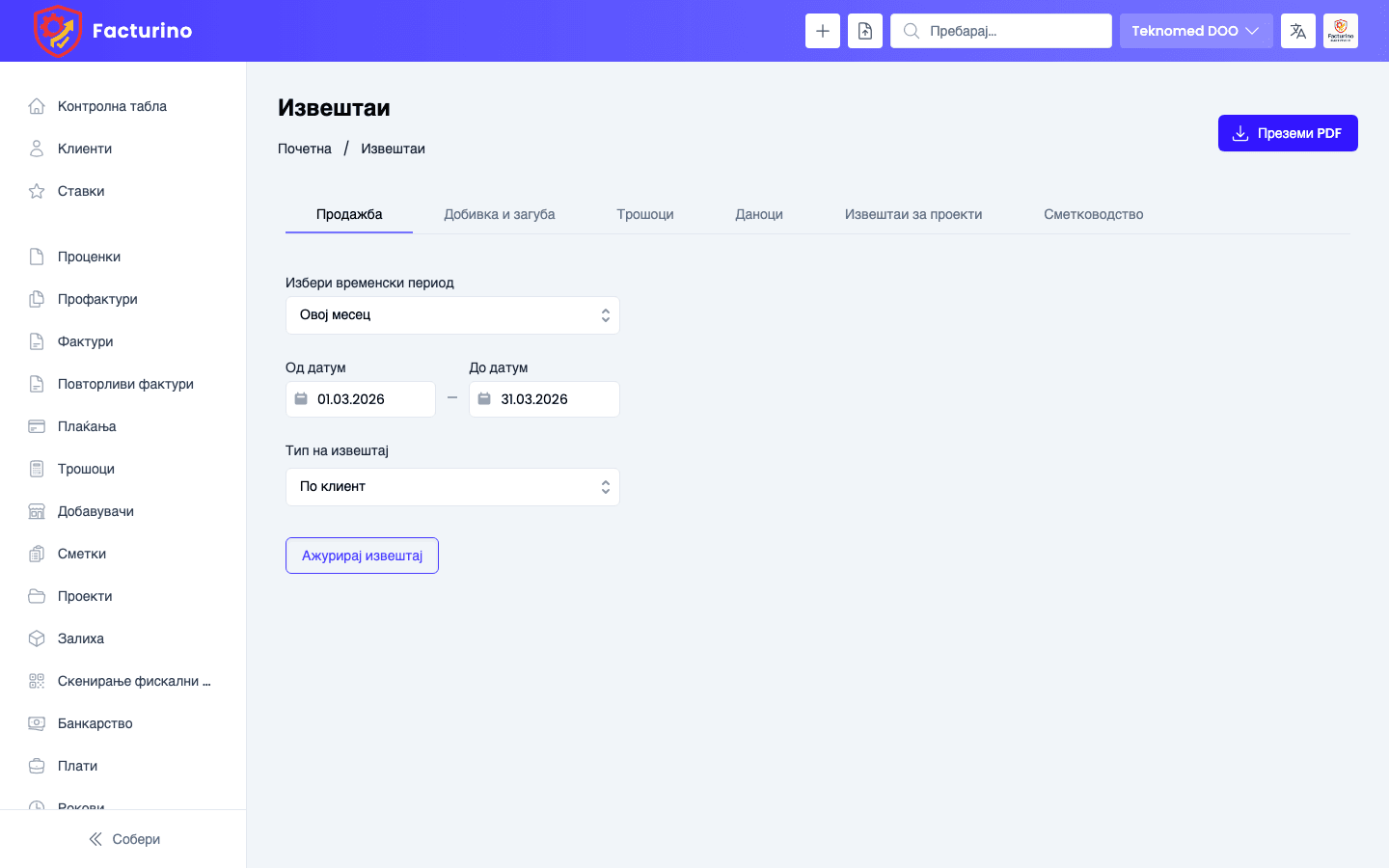Open Фактури from the sidebar icon

37,340
